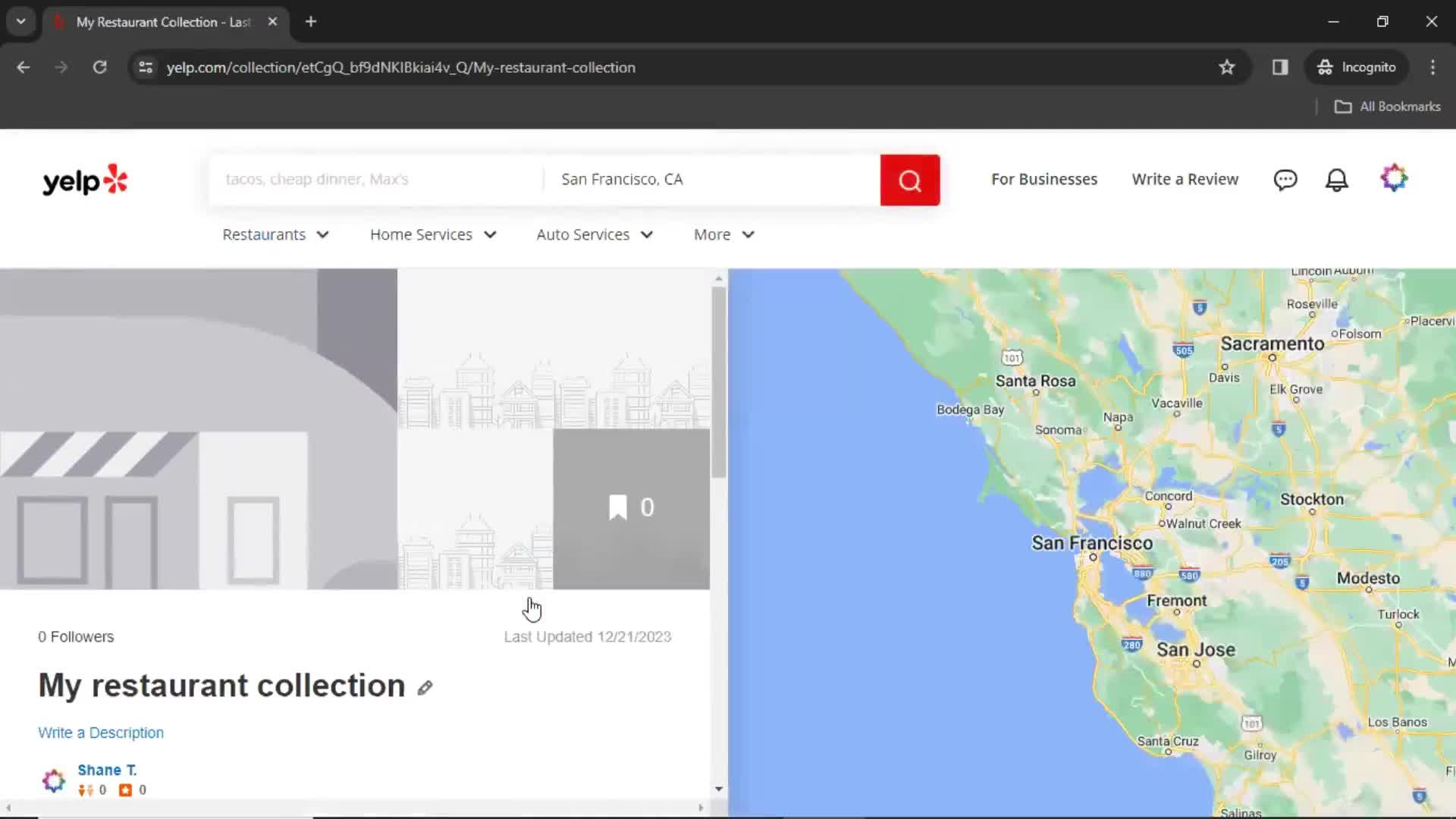The width and height of the screenshot is (1456, 819).
Task: Open the user profile avatar menu
Action: pyautogui.click(x=1394, y=178)
